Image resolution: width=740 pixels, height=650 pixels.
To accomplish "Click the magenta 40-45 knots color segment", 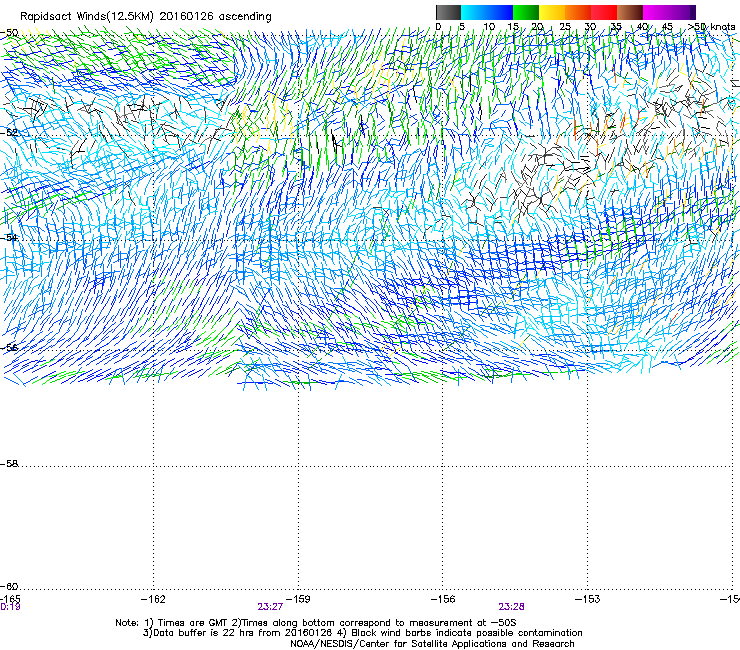I will pyautogui.click(x=656, y=12).
